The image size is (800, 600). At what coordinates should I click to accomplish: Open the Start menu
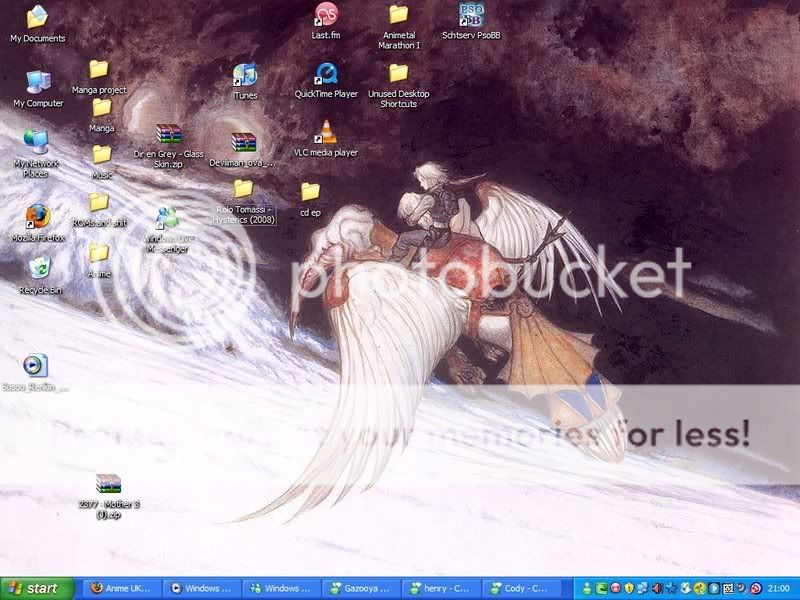(x=32, y=588)
